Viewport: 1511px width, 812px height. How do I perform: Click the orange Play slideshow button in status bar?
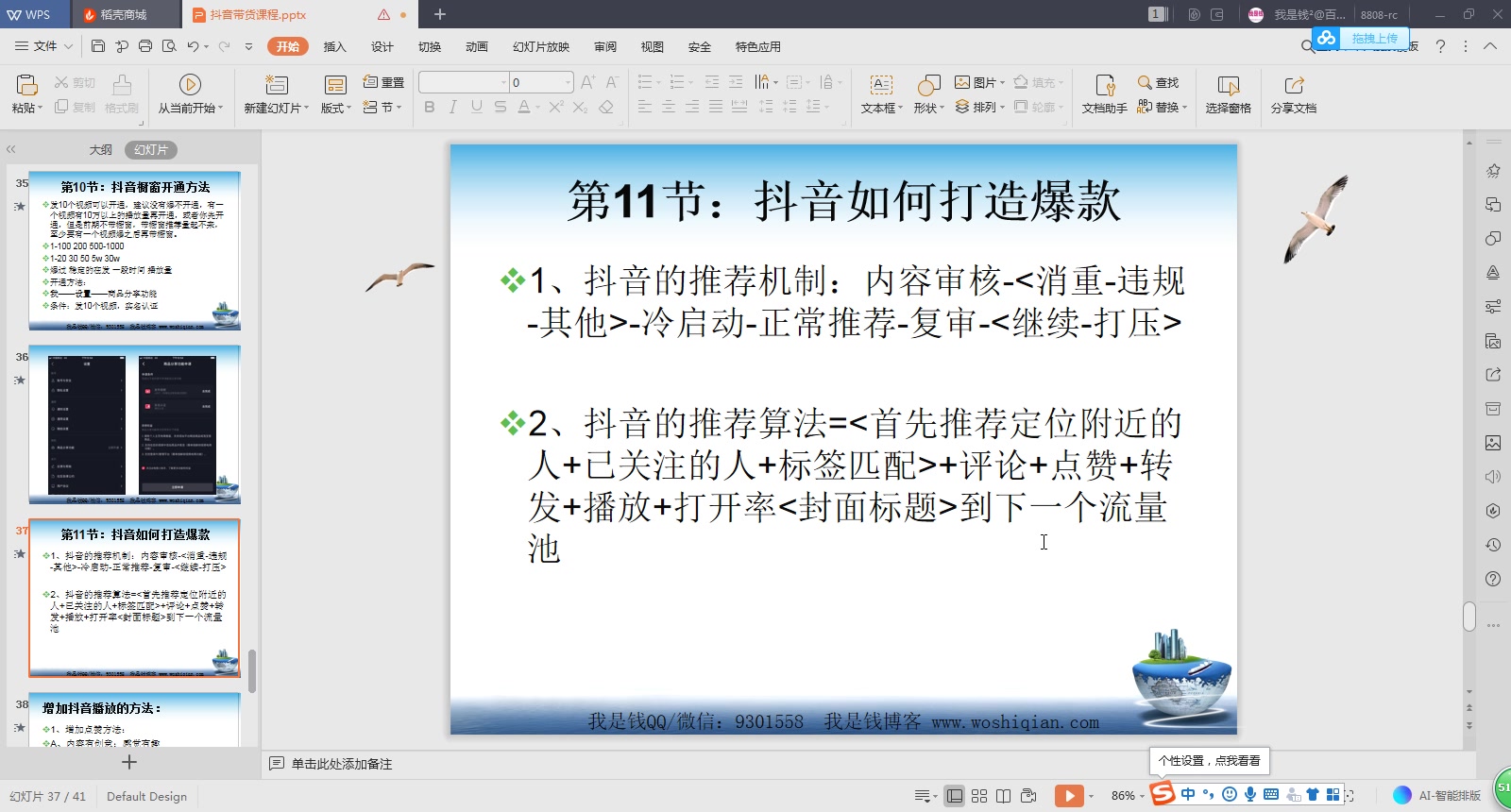coord(1069,796)
